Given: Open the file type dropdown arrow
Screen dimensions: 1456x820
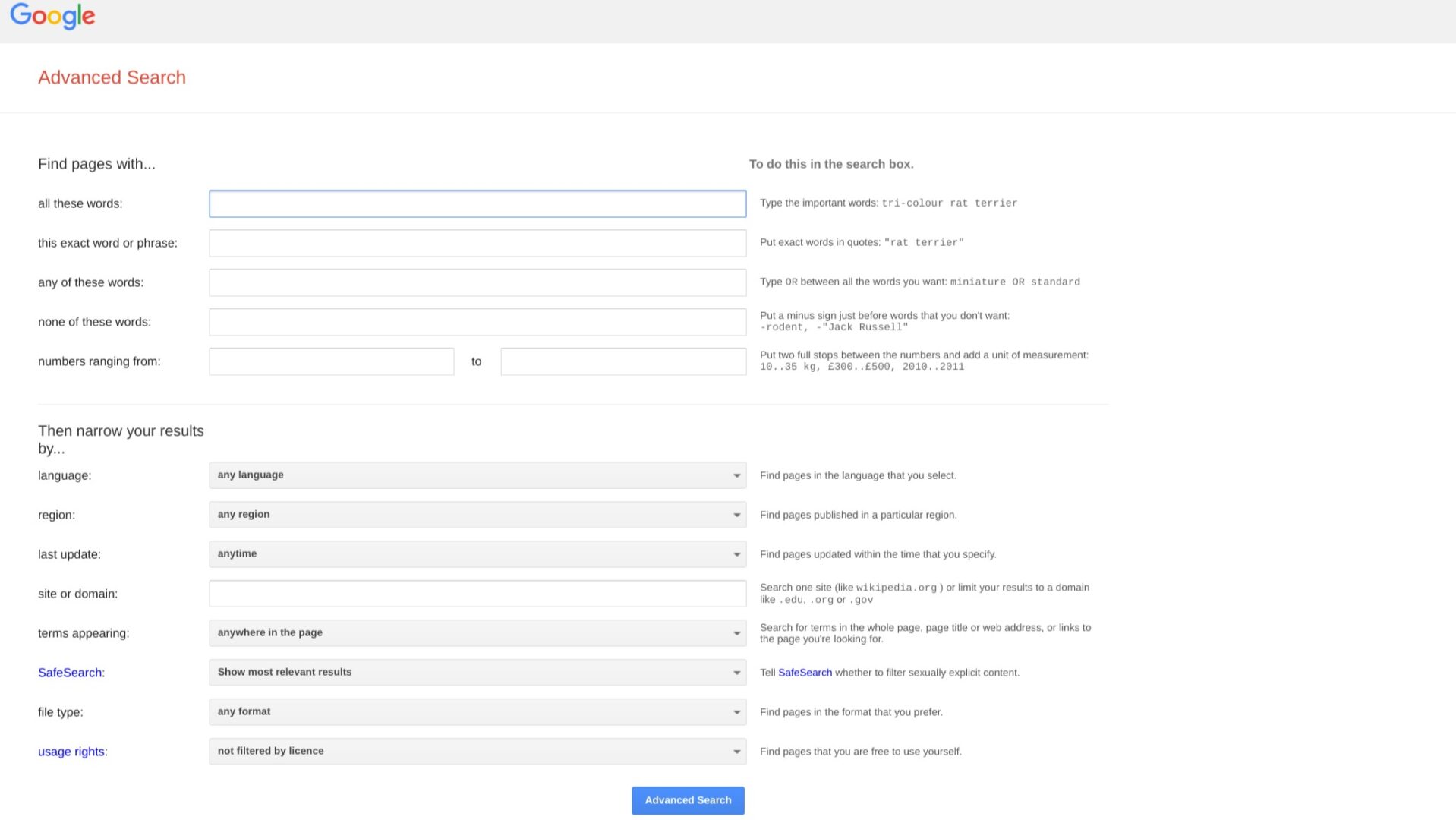Looking at the screenshot, I should point(735,711).
